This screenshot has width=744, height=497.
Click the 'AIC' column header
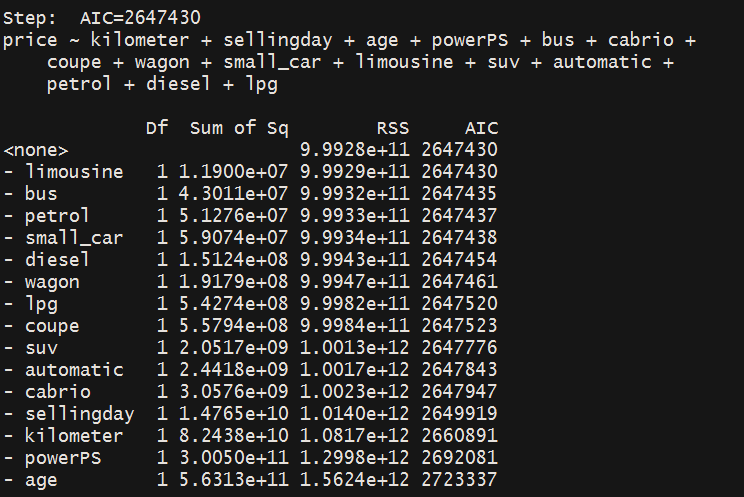pyautogui.click(x=481, y=128)
